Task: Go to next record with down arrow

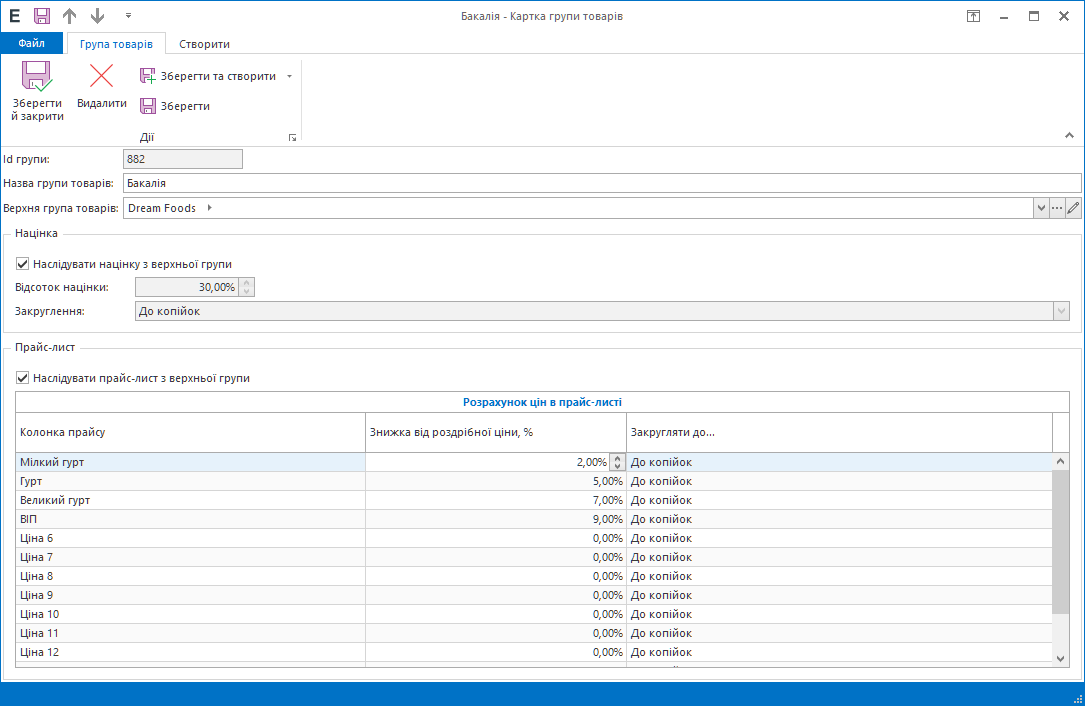Action: pos(97,16)
